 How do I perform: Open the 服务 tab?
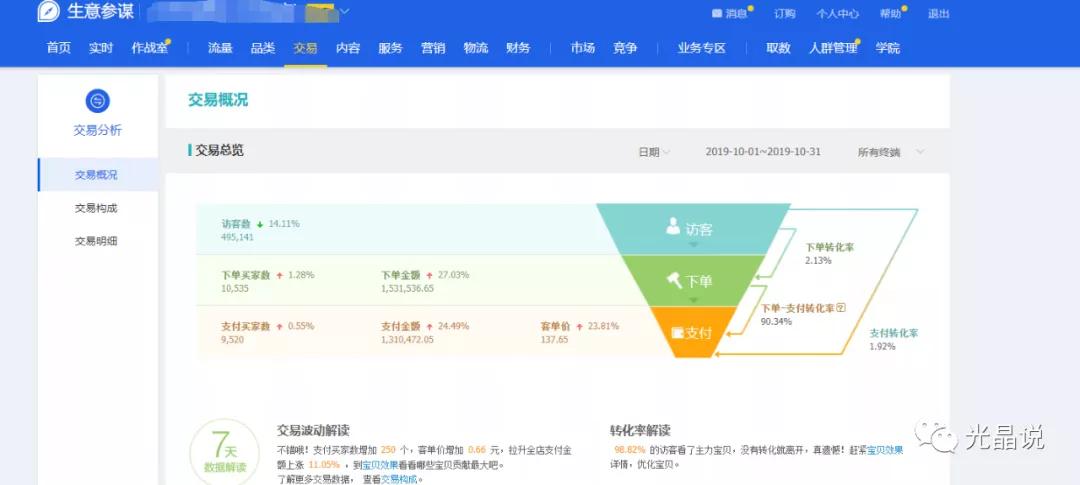click(391, 48)
